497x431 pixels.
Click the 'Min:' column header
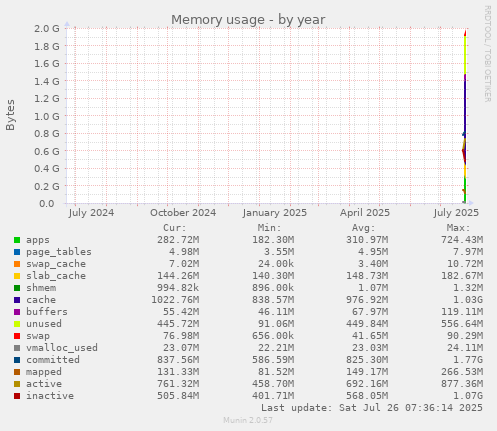point(269,228)
